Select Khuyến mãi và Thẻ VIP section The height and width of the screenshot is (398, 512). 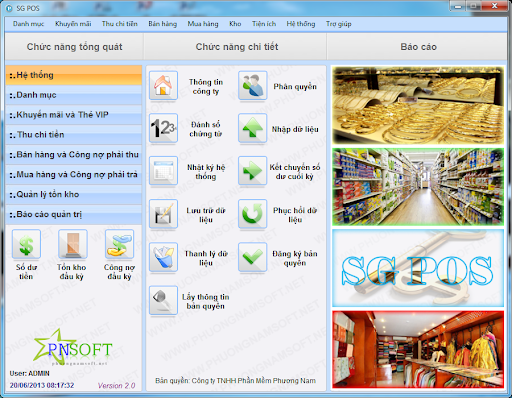tap(74, 115)
